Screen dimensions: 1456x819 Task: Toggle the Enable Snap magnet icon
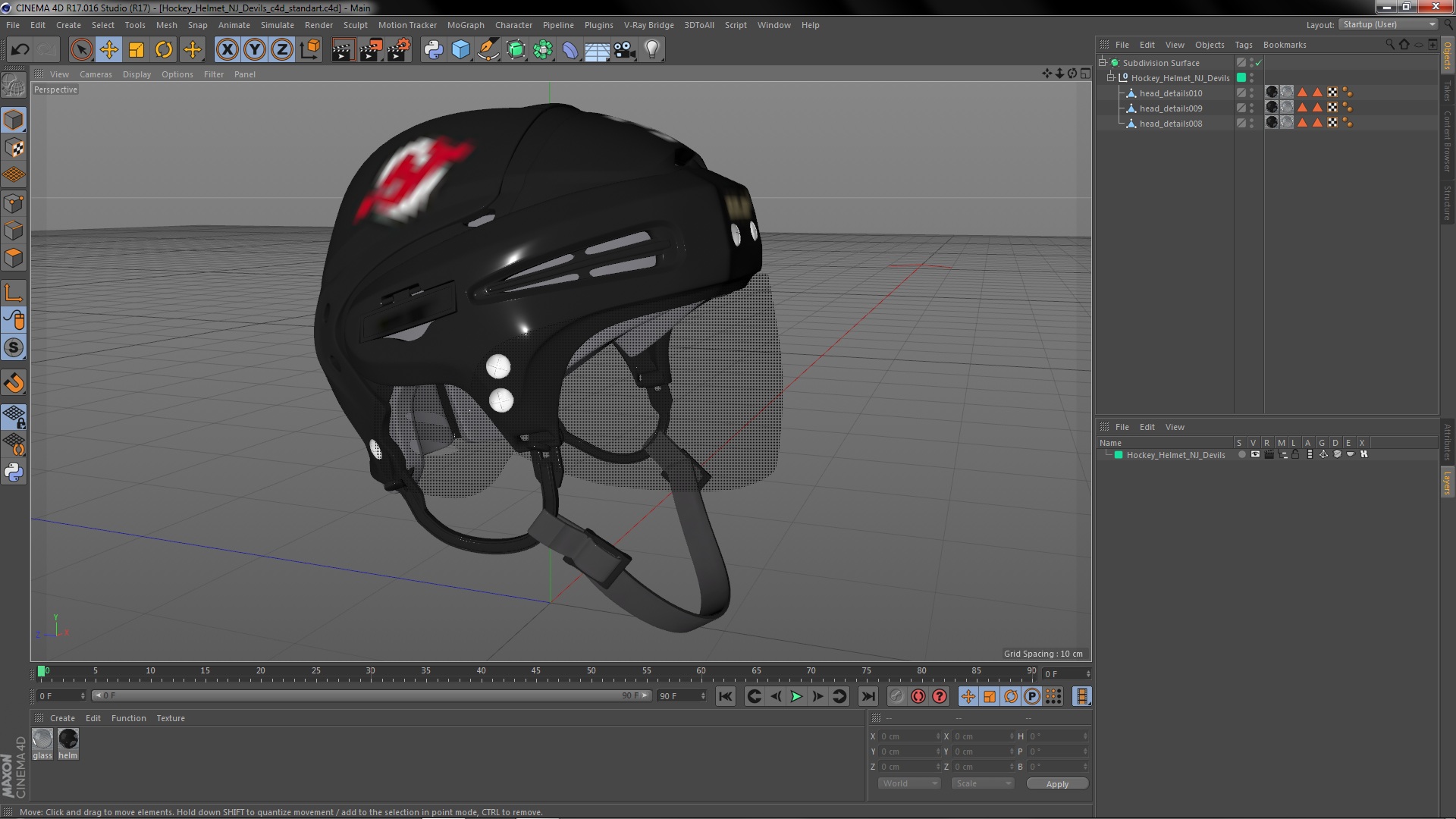(x=14, y=383)
